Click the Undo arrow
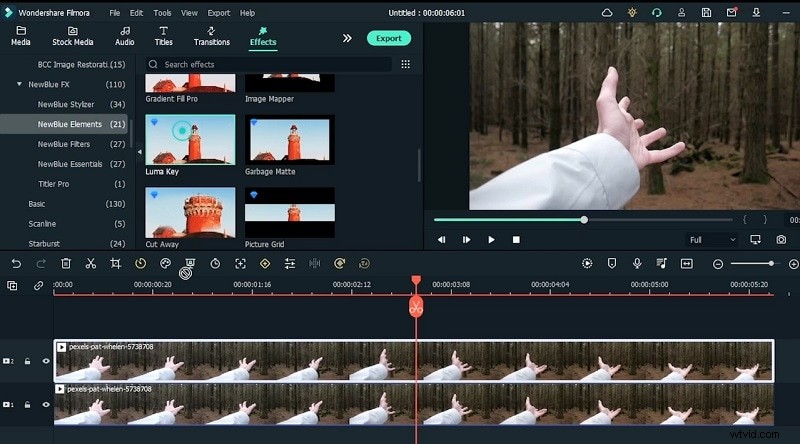This screenshot has width=800, height=444. coord(16,263)
